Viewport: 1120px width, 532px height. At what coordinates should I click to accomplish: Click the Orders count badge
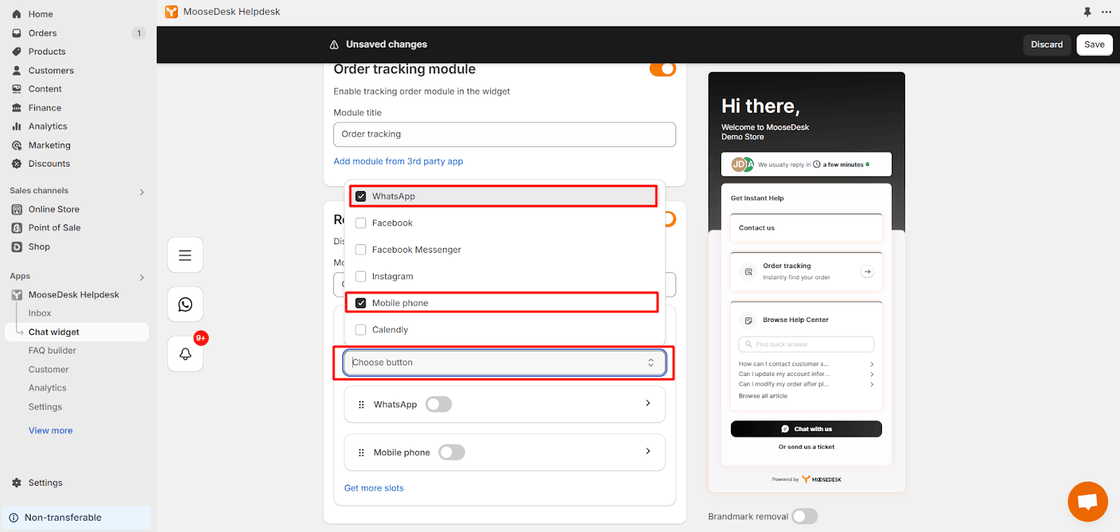pyautogui.click(x=139, y=33)
